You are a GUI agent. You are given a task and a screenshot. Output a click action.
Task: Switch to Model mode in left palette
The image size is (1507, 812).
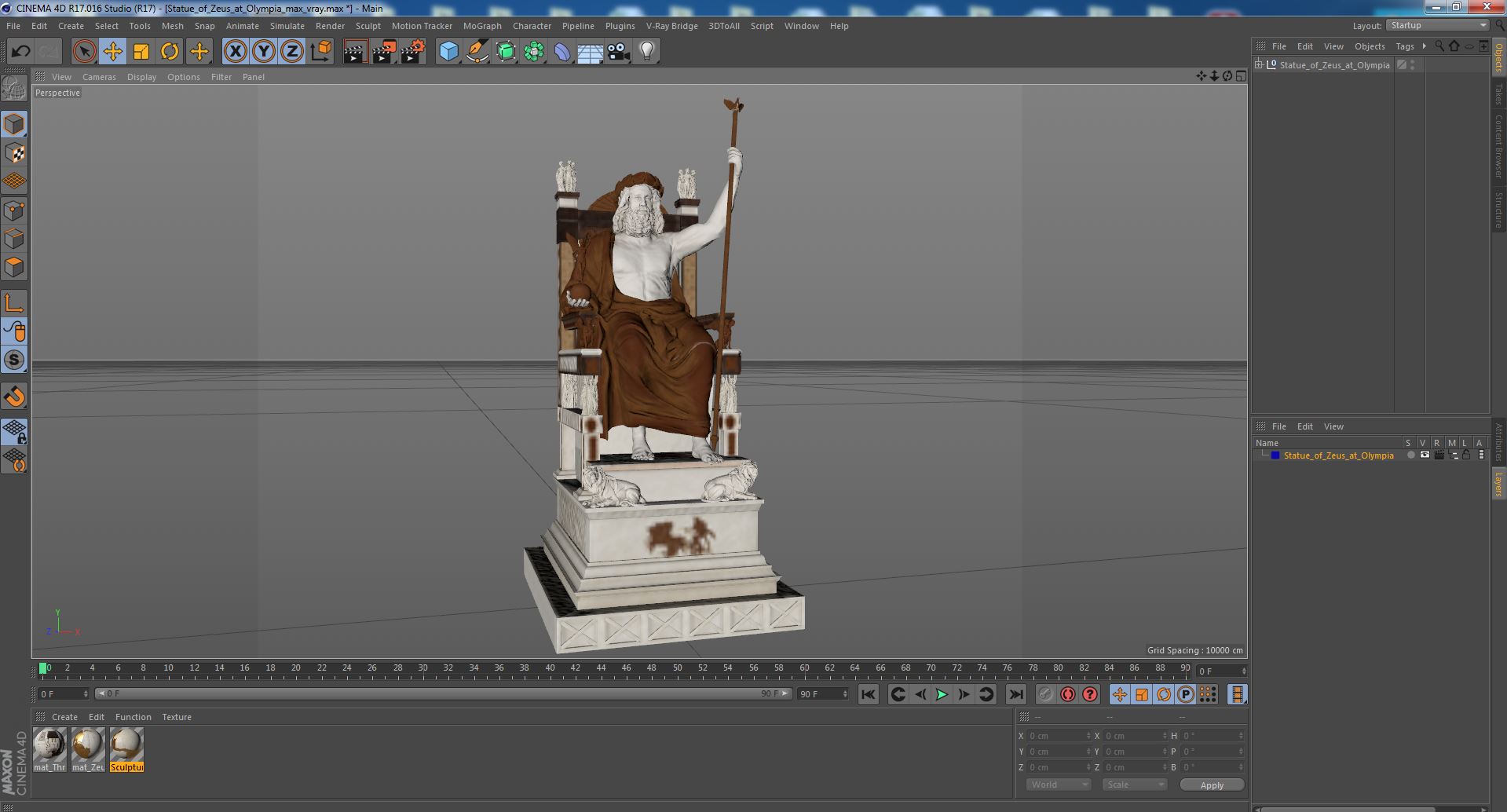click(14, 124)
